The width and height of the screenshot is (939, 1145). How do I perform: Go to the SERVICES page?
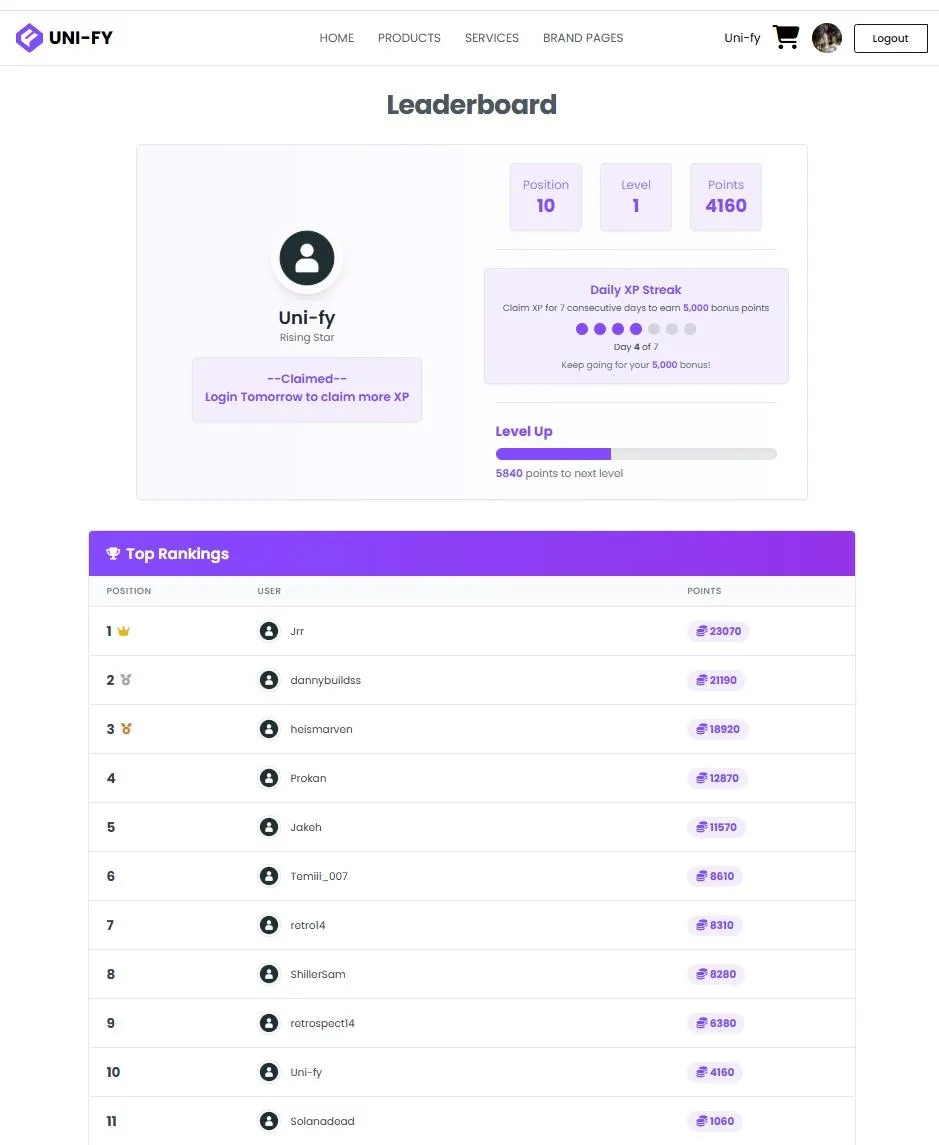[x=491, y=38]
